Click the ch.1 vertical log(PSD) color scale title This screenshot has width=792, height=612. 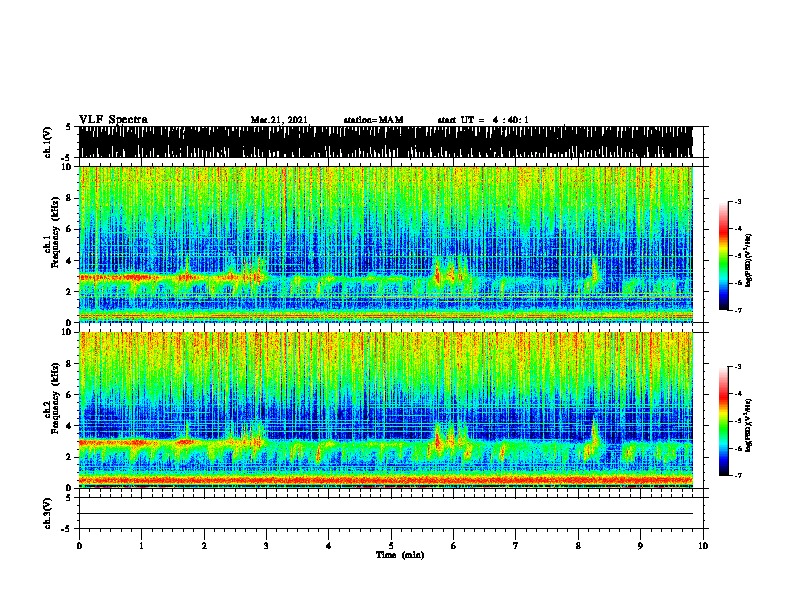click(x=749, y=261)
